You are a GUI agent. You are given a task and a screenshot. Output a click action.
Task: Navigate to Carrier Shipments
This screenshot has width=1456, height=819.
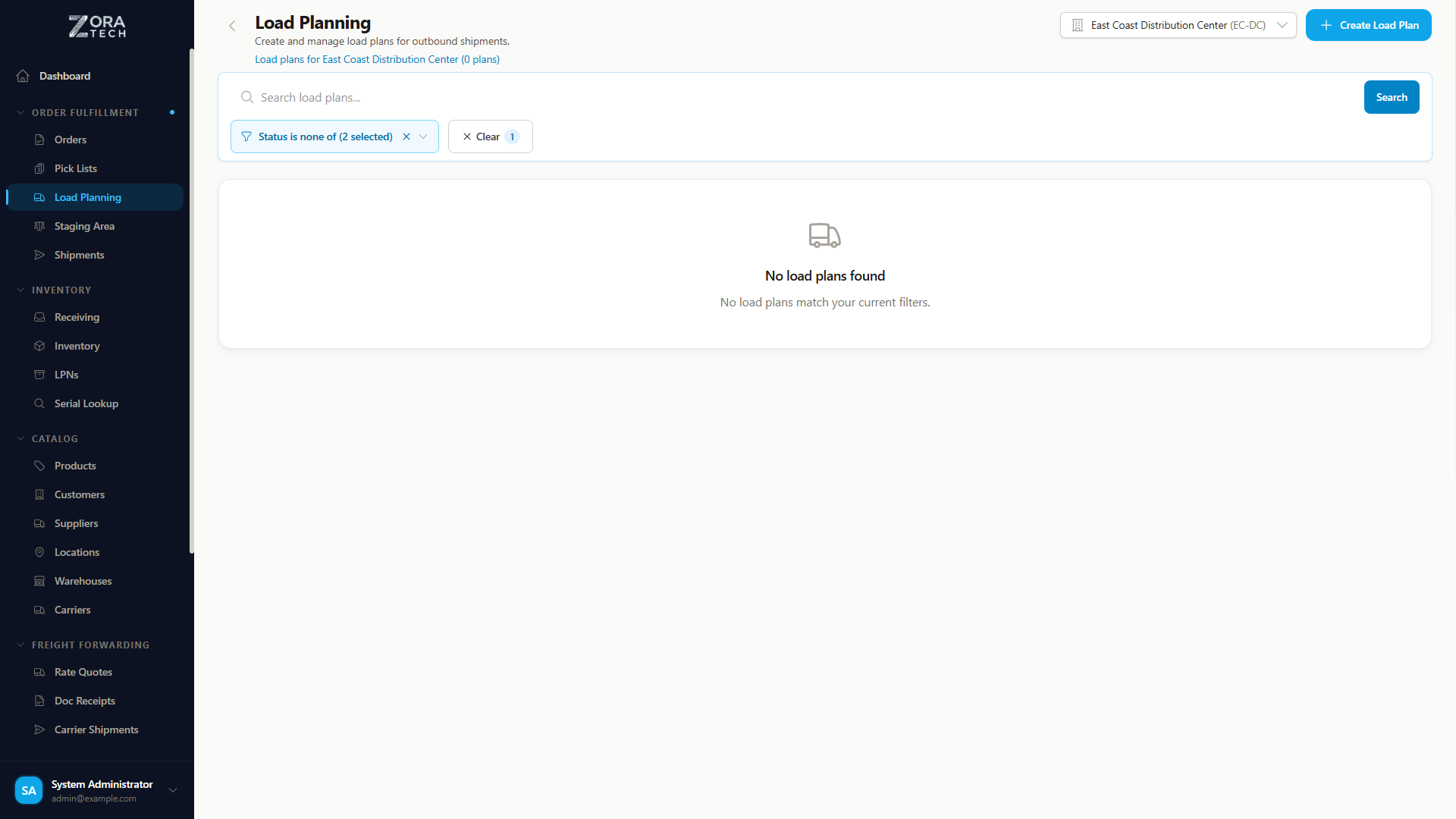click(96, 730)
